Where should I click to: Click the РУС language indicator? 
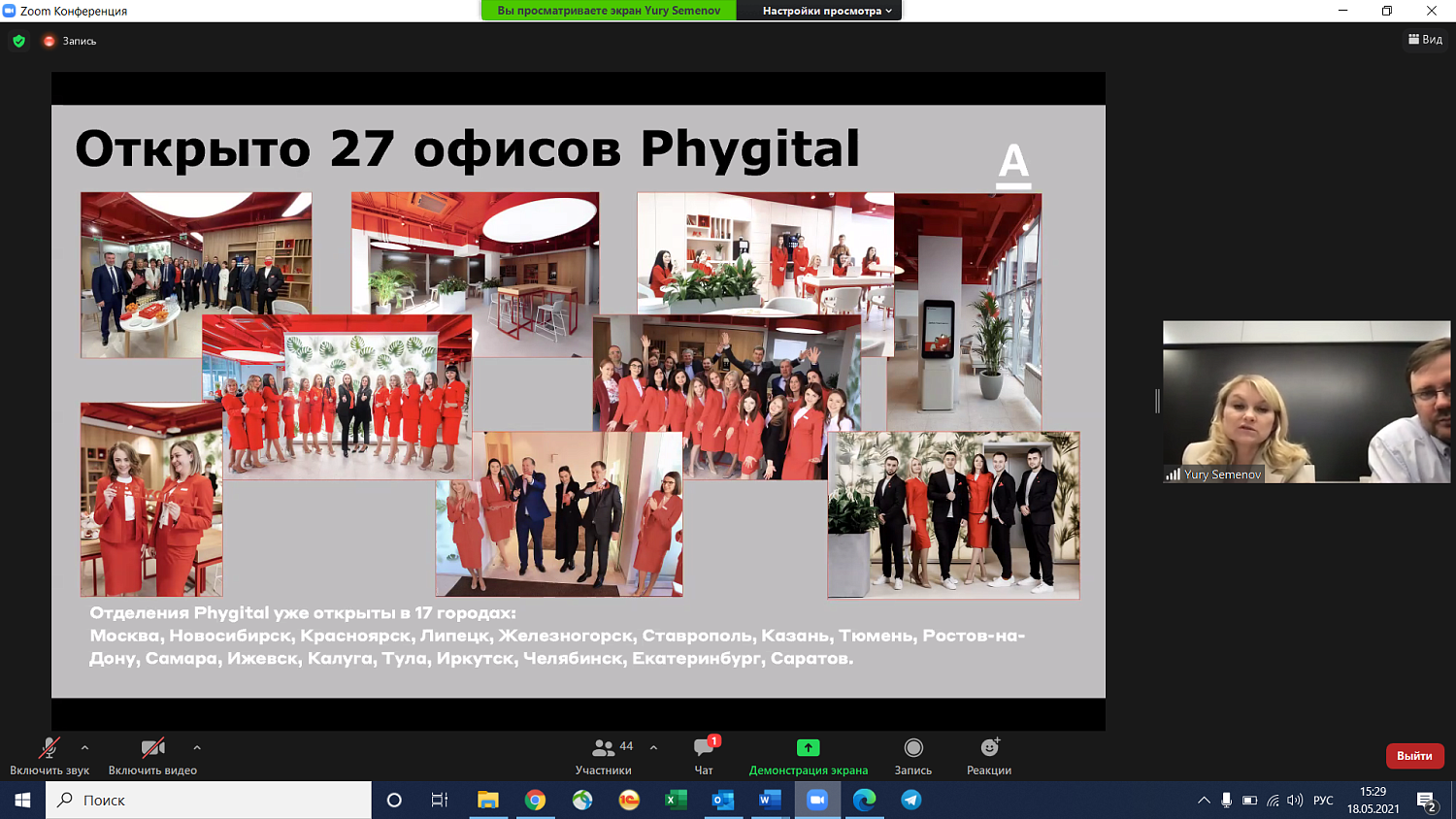pos(1323,801)
